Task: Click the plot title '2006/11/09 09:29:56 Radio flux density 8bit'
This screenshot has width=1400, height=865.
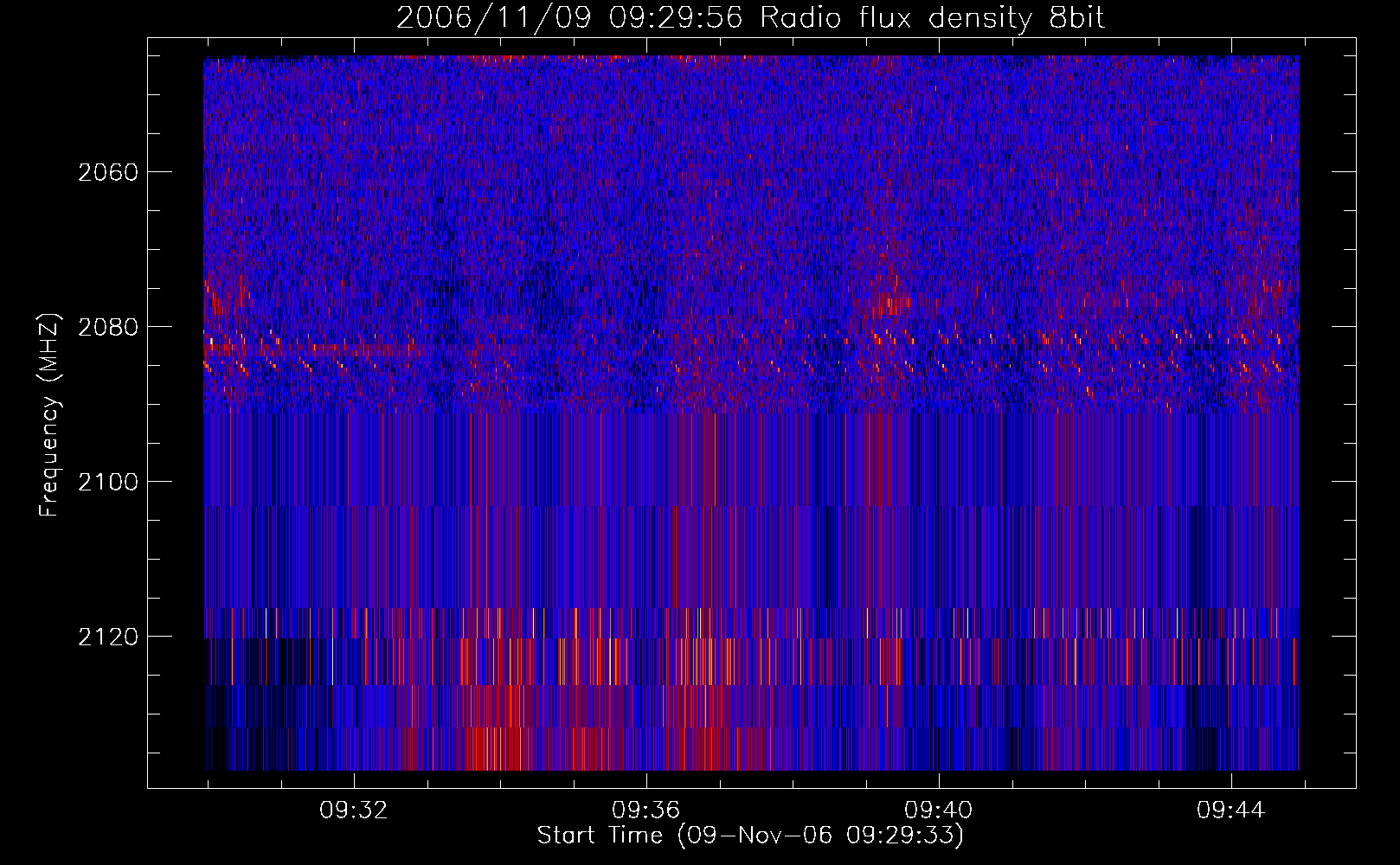Action: pos(750,18)
